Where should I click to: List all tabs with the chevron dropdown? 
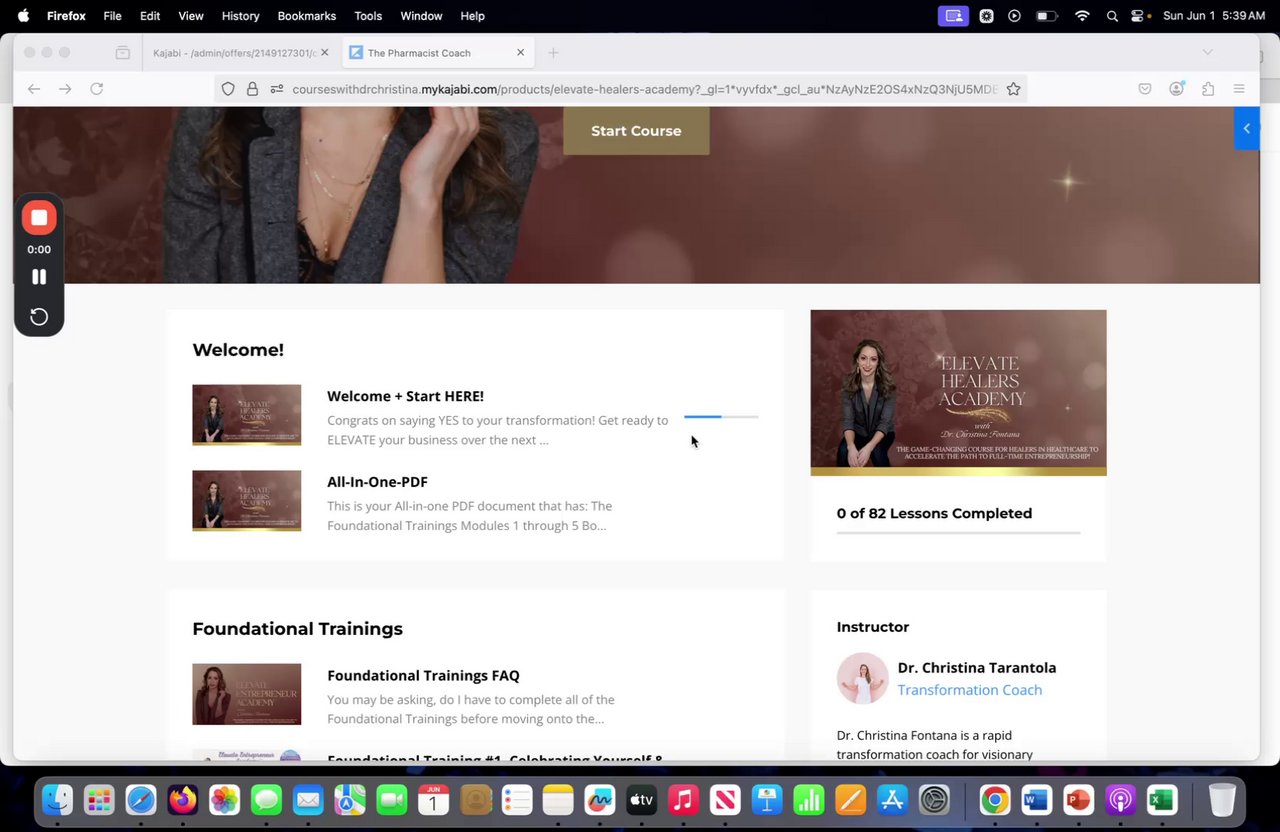point(1207,52)
